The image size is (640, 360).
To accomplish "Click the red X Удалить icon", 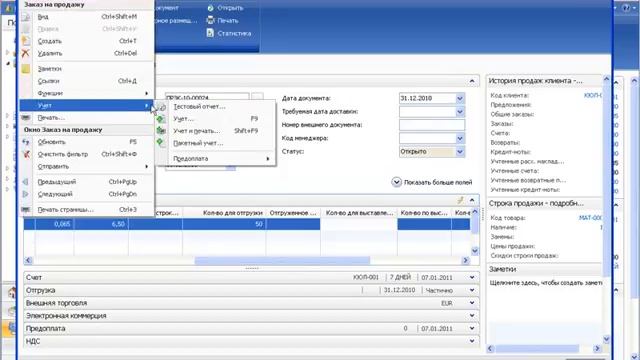I will pyautogui.click(x=26, y=53).
